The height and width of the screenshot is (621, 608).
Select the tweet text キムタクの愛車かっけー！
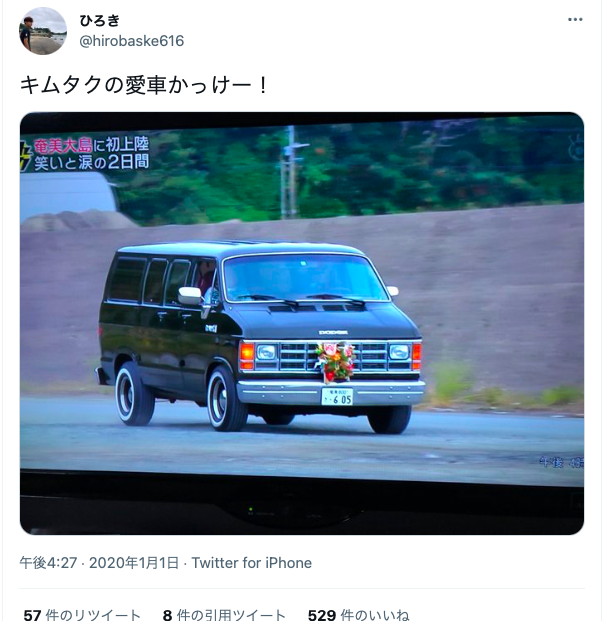coord(145,85)
